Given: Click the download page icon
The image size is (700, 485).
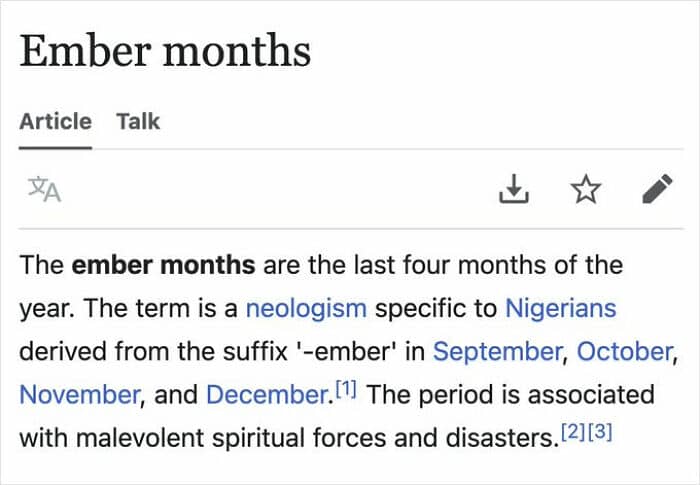Looking at the screenshot, I should click(512, 188).
